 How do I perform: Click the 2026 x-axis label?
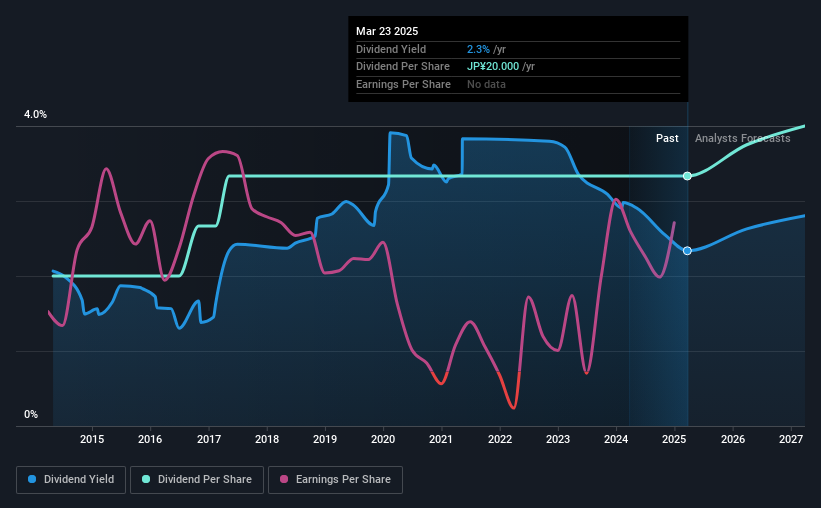coord(733,439)
